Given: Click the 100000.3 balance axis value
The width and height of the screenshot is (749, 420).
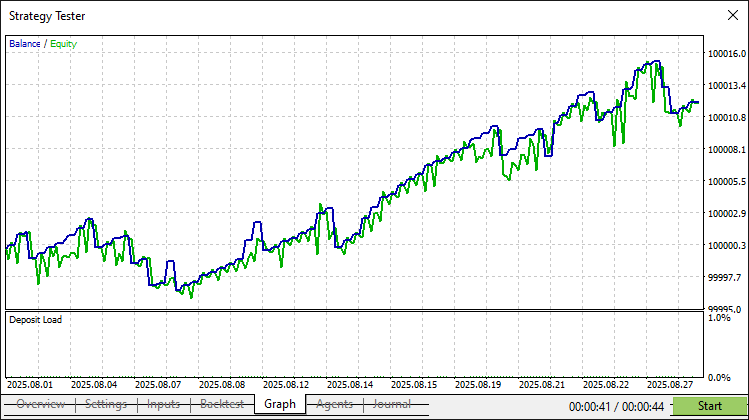Looking at the screenshot, I should (726, 246).
